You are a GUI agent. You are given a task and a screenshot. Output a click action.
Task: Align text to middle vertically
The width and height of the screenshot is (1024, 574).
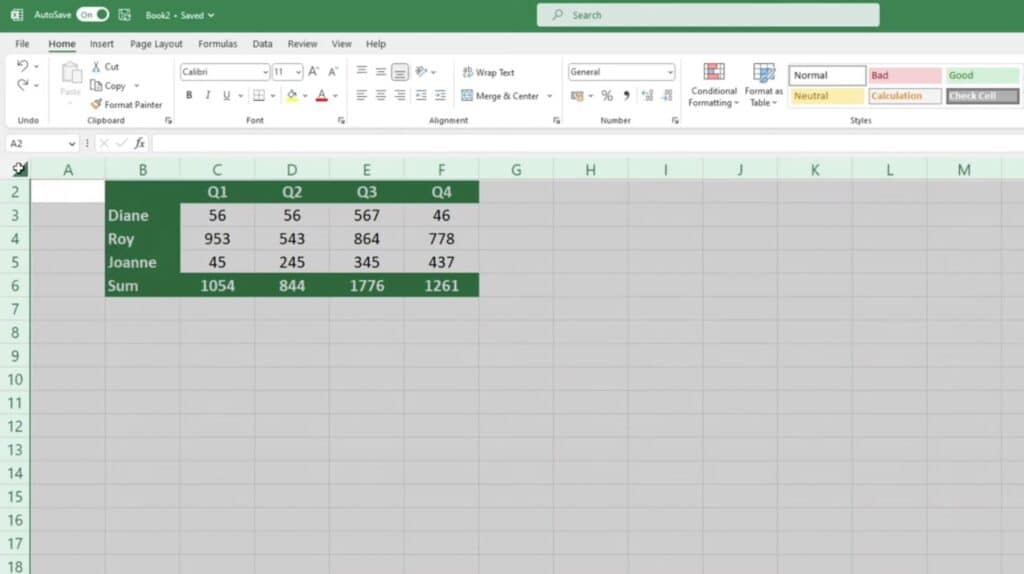[x=381, y=71]
